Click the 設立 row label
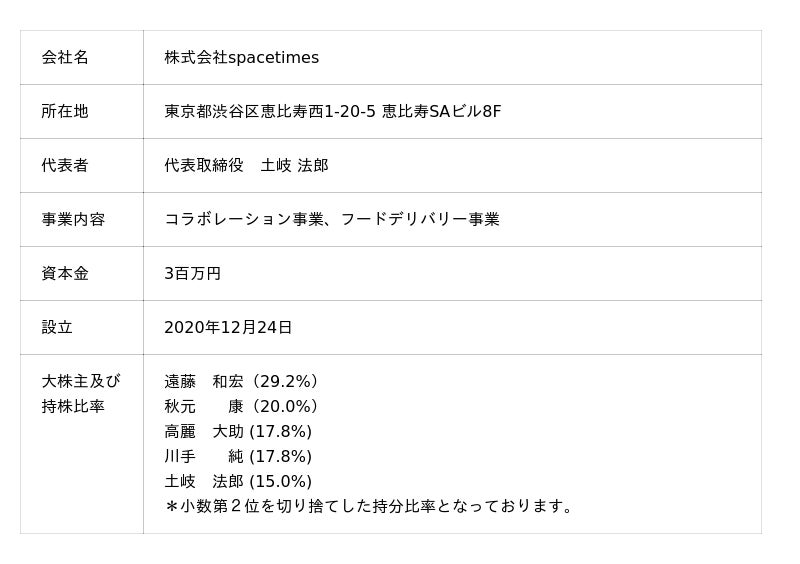Image resolution: width=800 pixels, height=564 pixels. pyautogui.click(x=57, y=328)
